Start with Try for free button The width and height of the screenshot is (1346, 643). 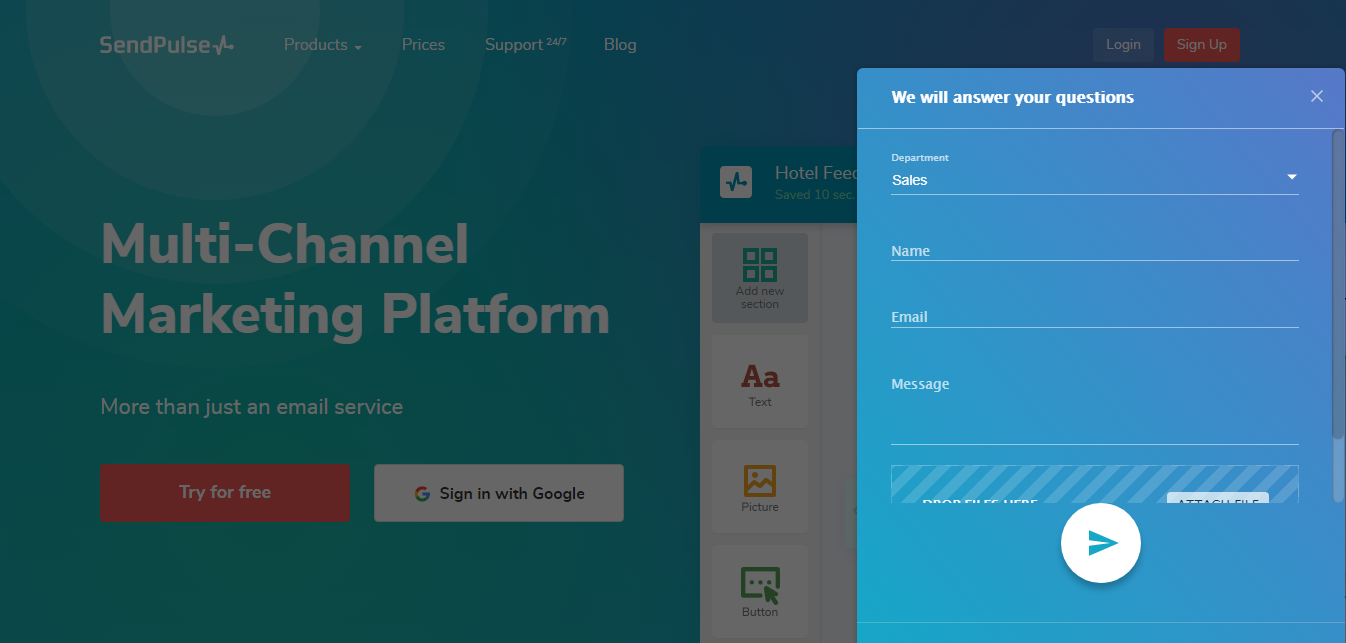pyautogui.click(x=225, y=492)
